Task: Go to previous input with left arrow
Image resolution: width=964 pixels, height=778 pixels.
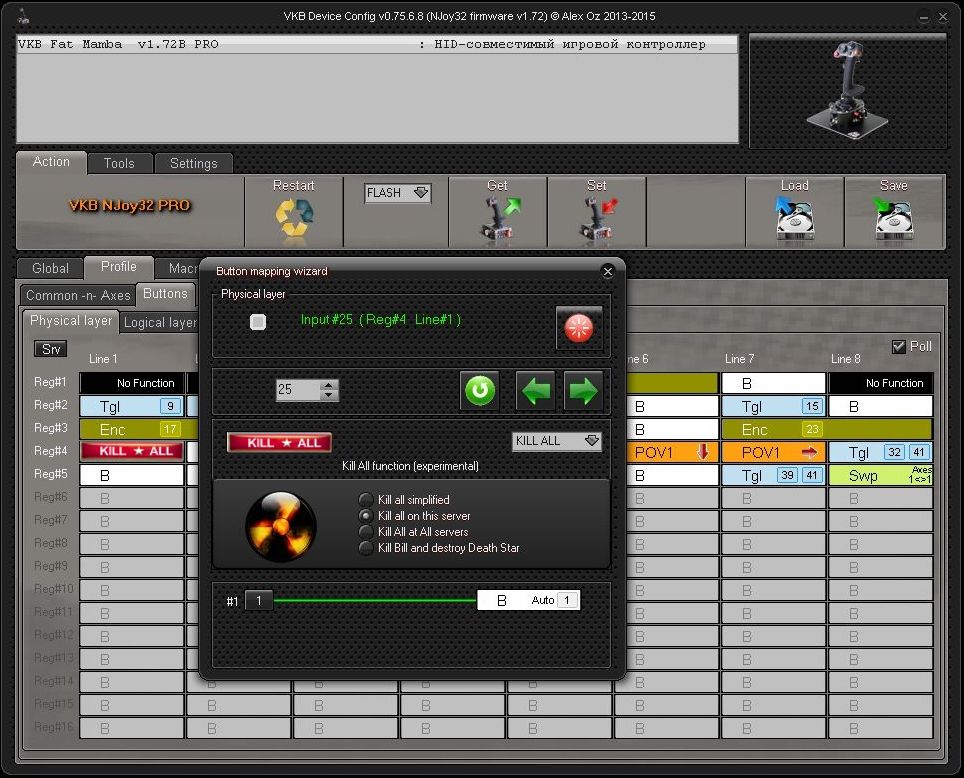Action: 535,391
